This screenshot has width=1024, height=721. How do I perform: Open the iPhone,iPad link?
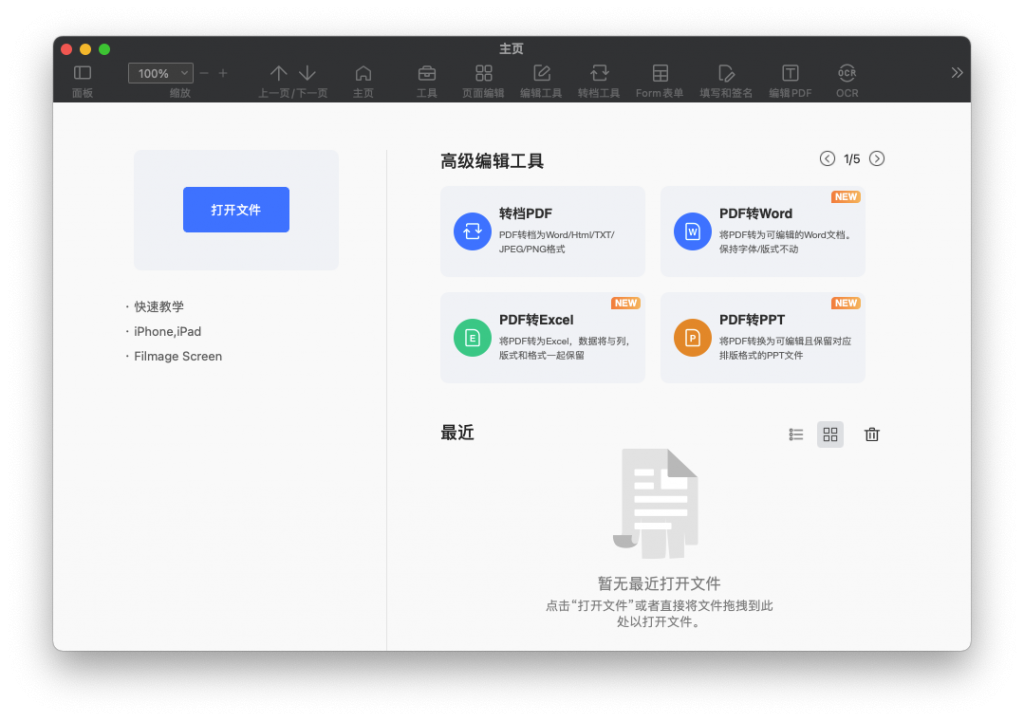pos(167,331)
